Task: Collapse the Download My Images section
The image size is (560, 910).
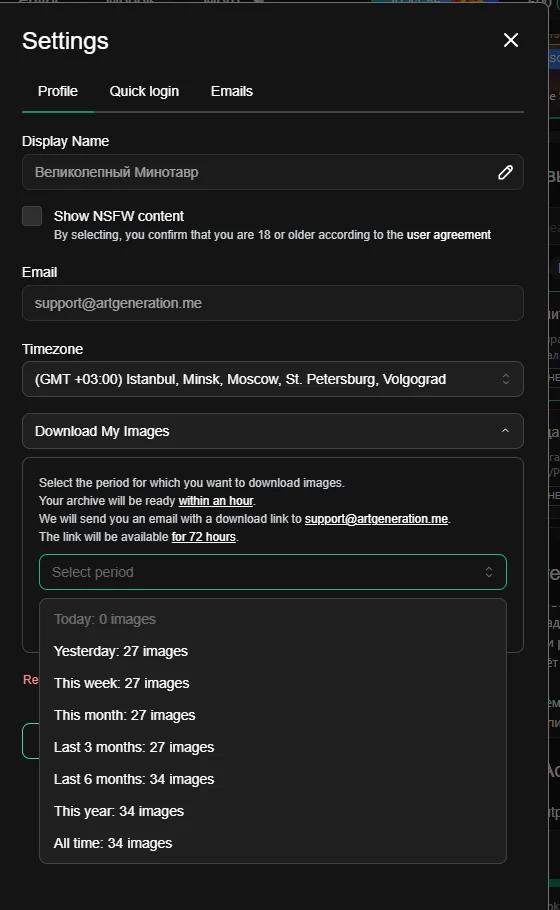Action: click(x=273, y=431)
